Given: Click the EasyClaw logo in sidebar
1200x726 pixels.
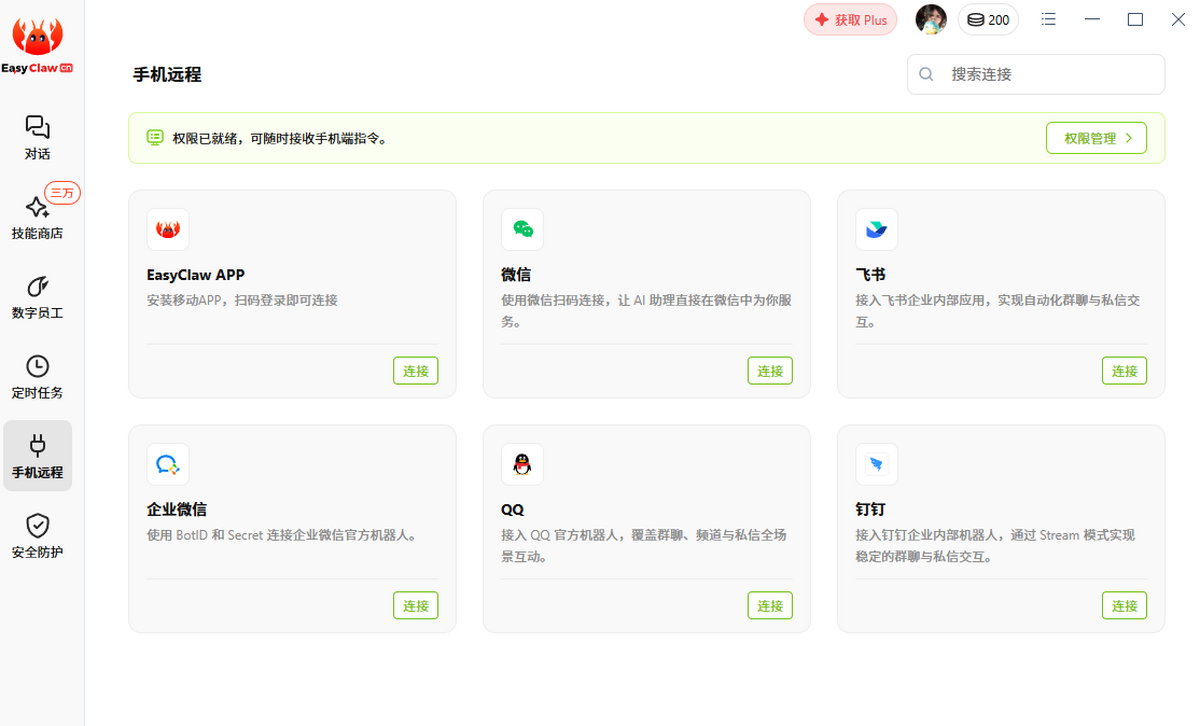Looking at the screenshot, I should pyautogui.click(x=37, y=46).
